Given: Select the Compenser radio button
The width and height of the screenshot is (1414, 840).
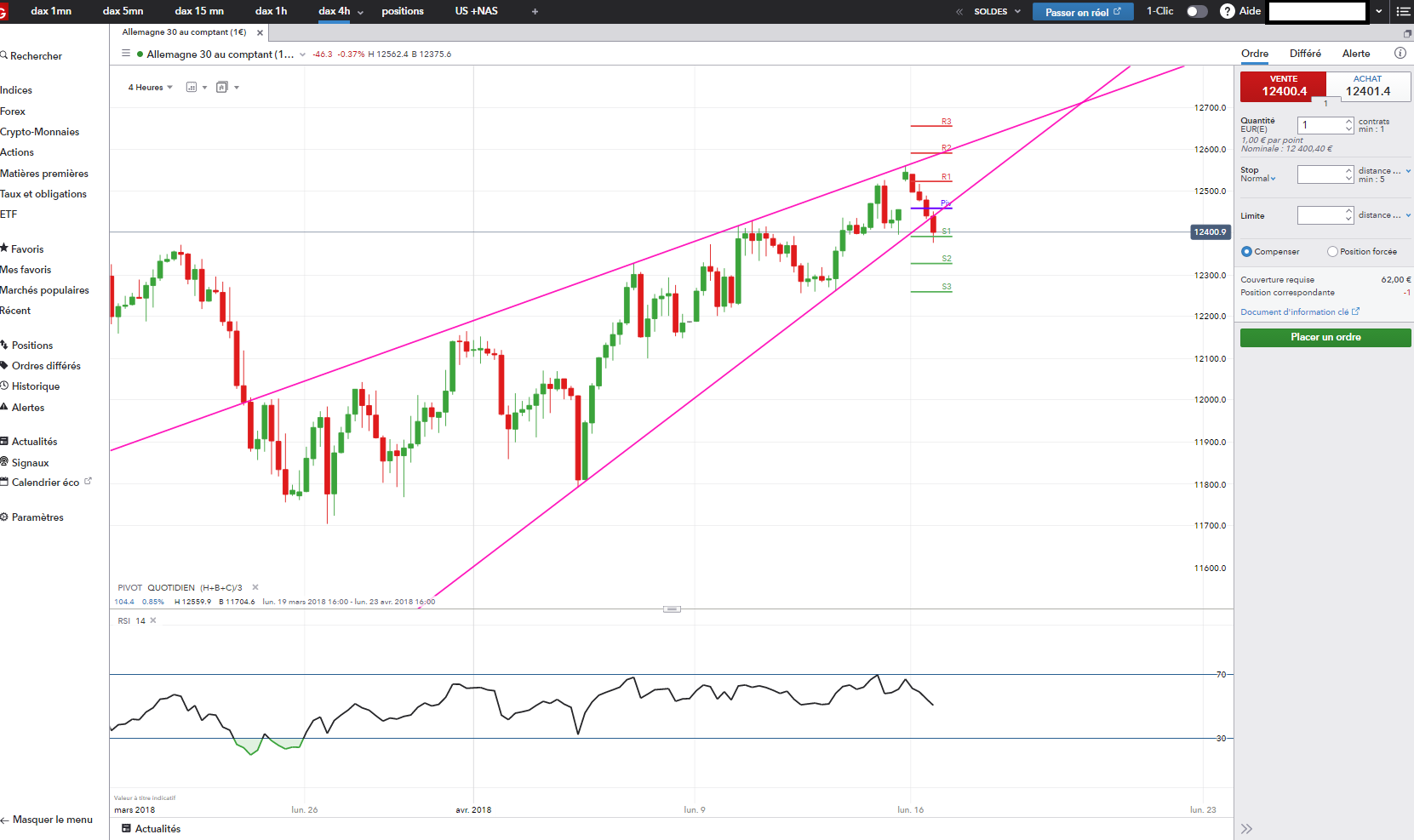Looking at the screenshot, I should 1246,252.
